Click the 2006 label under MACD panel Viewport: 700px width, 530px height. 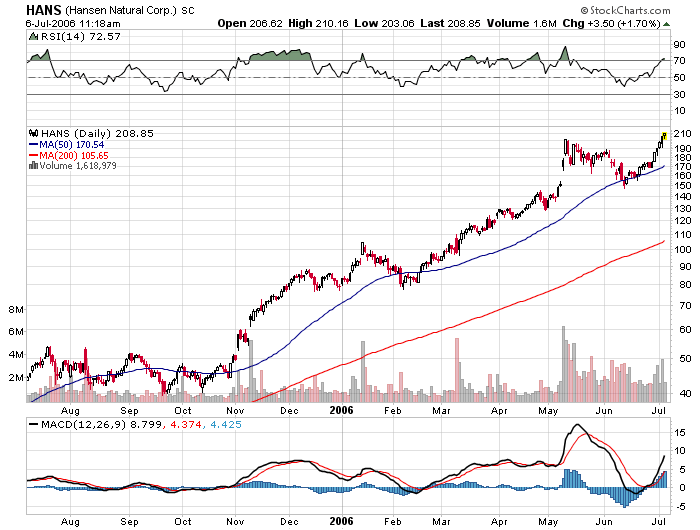[x=341, y=521]
